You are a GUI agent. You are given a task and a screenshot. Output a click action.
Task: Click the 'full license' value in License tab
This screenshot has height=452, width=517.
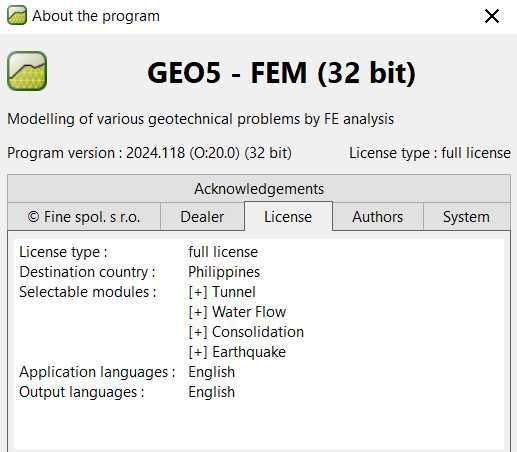click(x=223, y=252)
